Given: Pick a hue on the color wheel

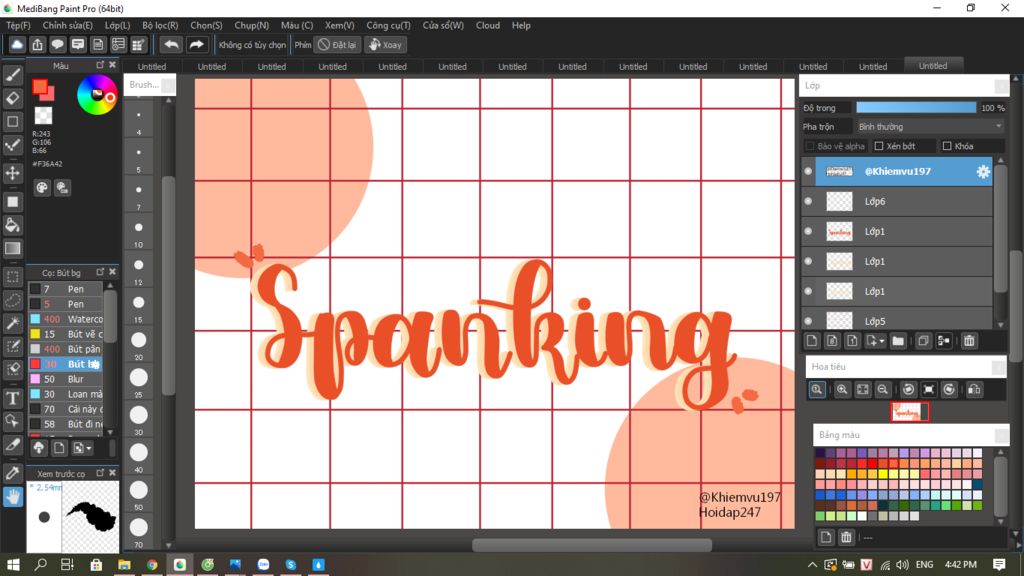Looking at the screenshot, I should click(x=97, y=95).
